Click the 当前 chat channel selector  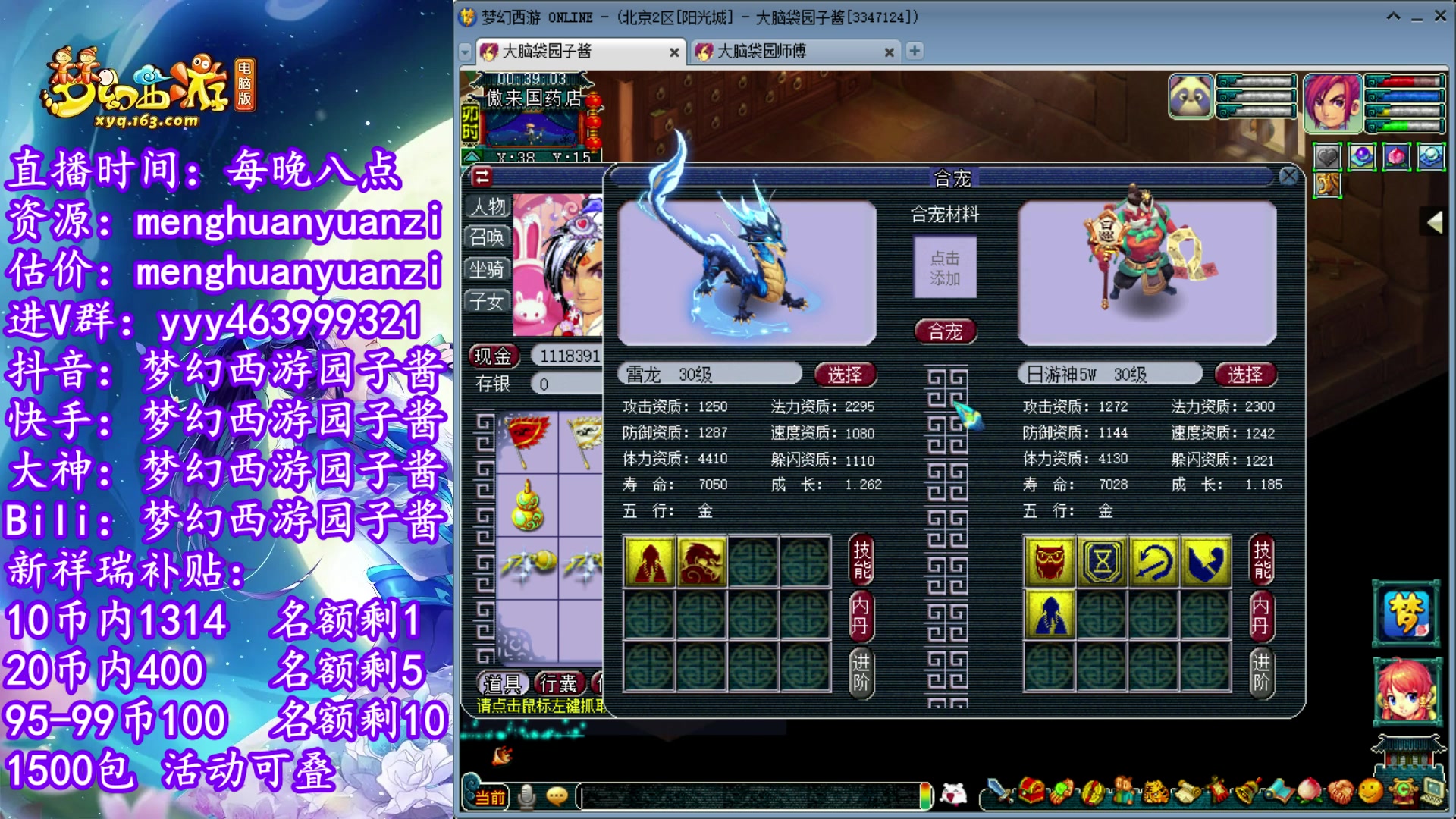click(490, 797)
